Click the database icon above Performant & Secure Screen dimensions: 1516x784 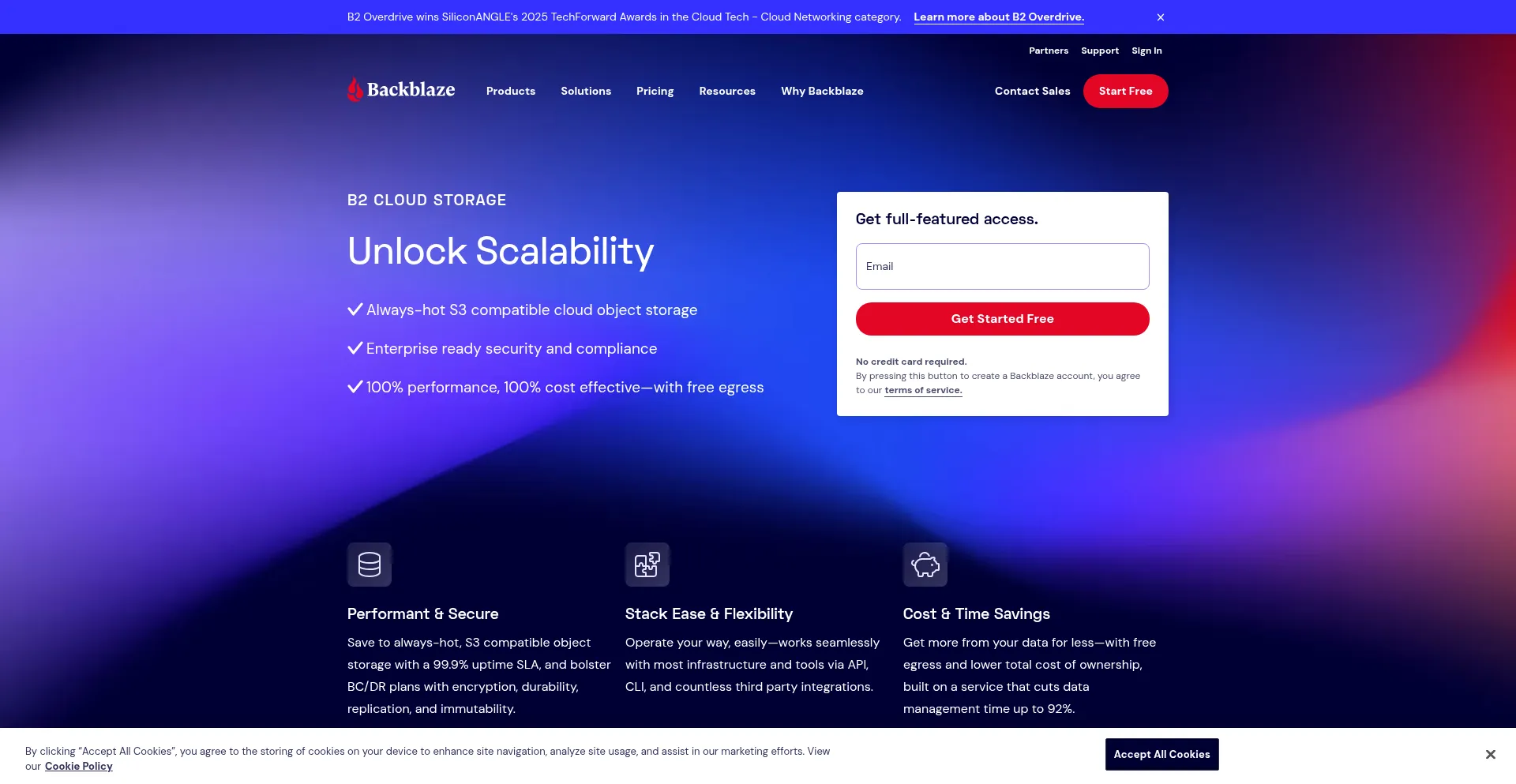370,565
